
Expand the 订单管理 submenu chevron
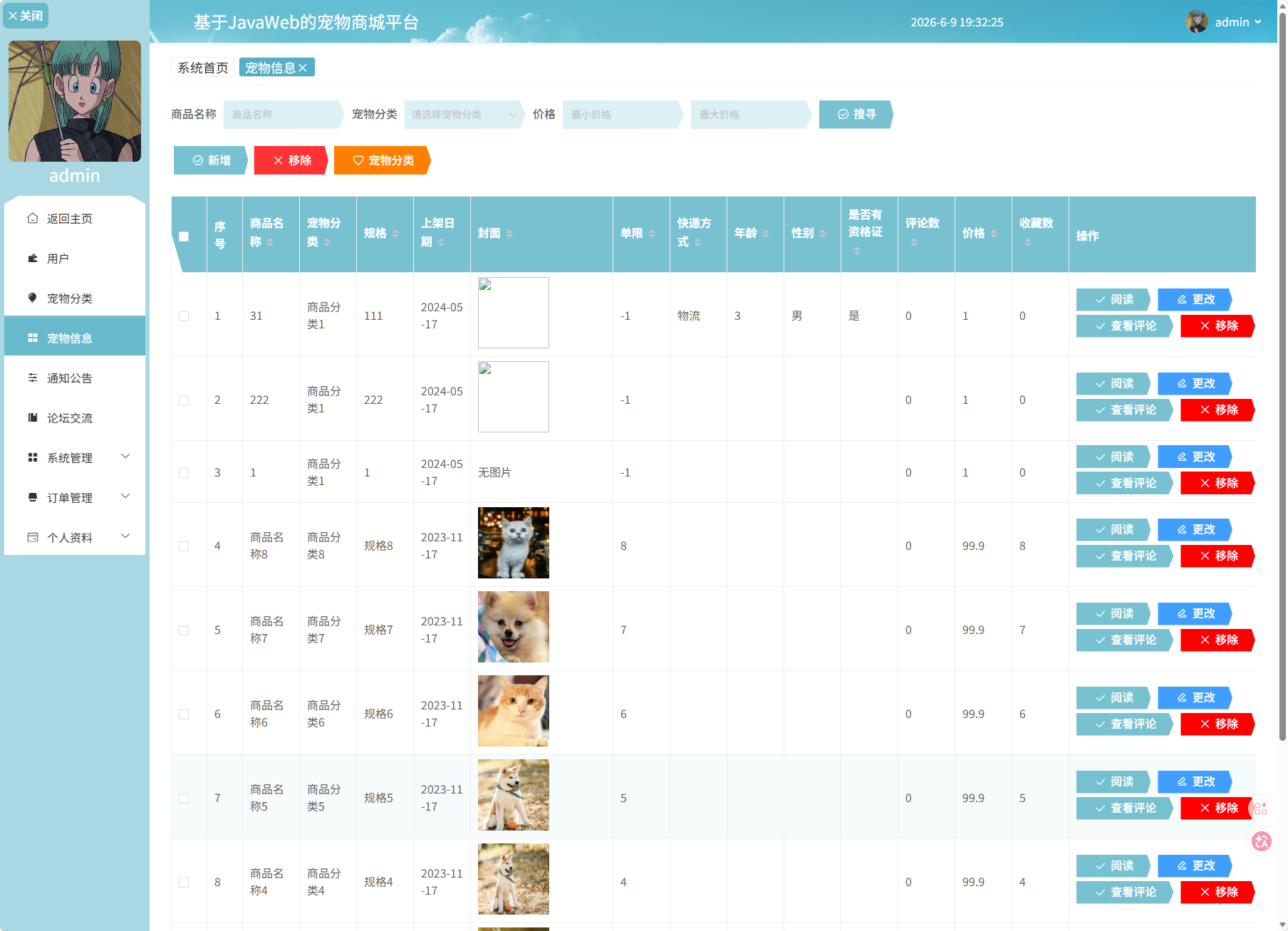pos(125,496)
